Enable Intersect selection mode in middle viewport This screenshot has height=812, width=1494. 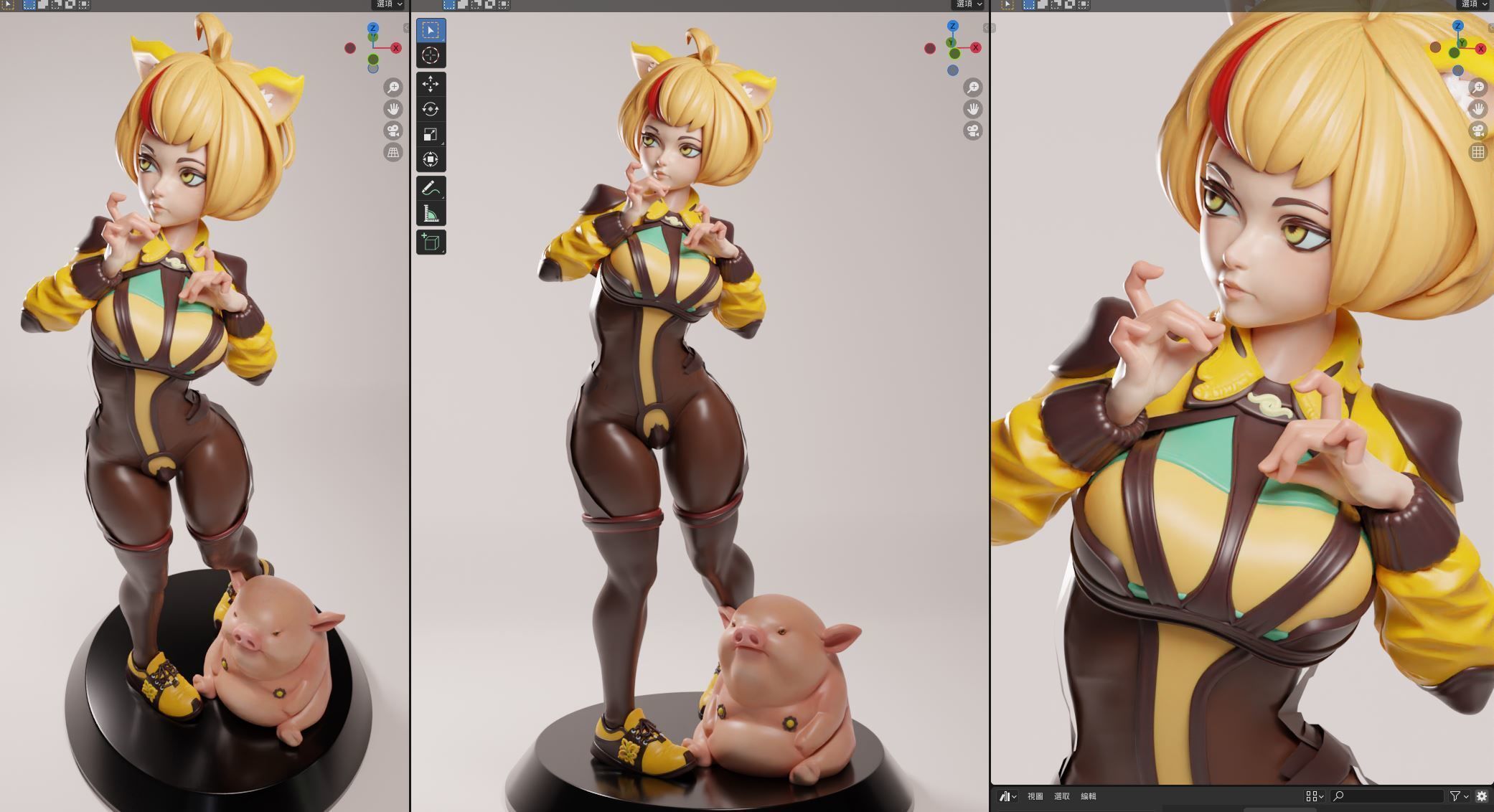point(504,4)
